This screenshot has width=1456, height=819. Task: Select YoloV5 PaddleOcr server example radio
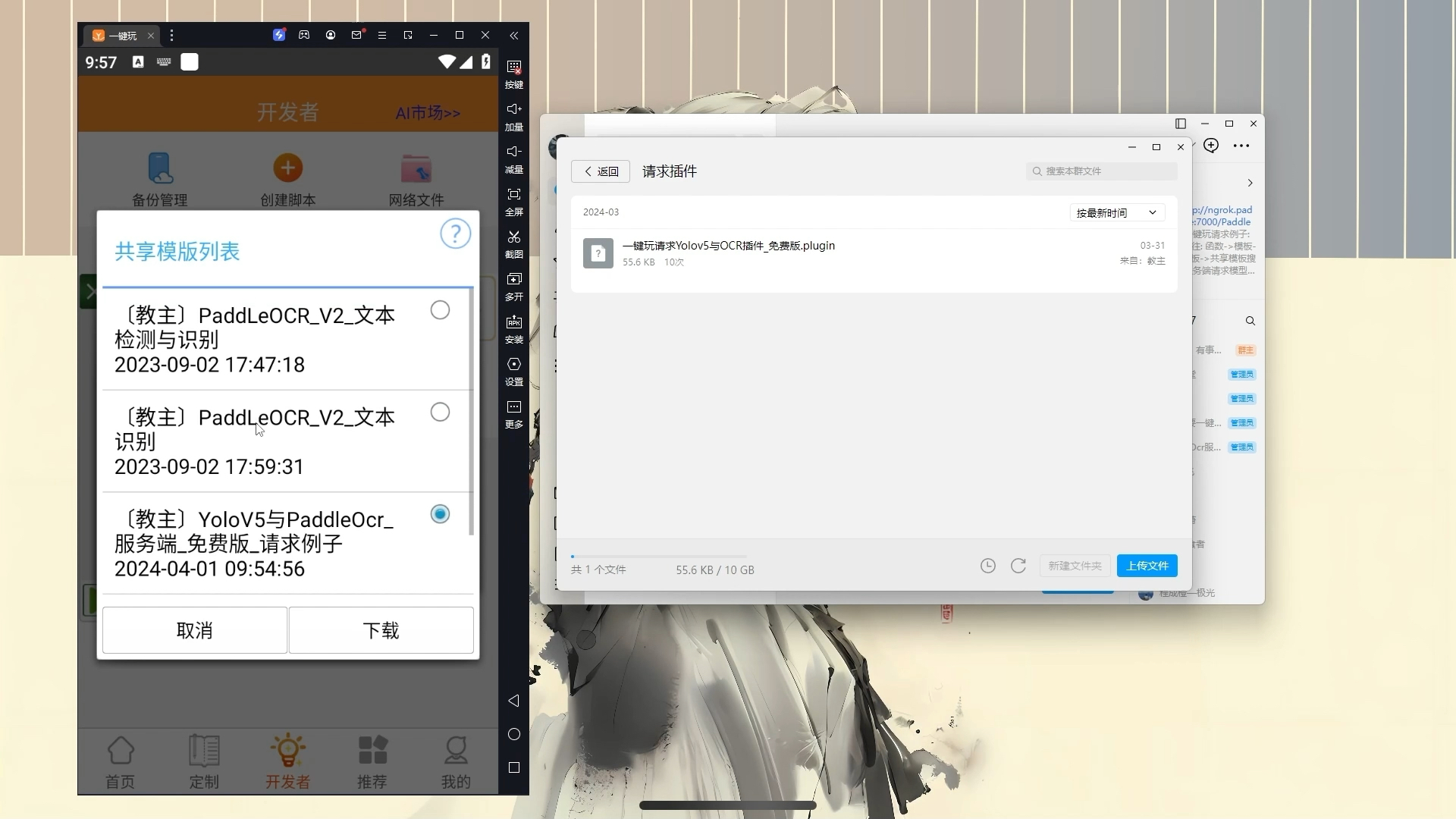(x=440, y=514)
